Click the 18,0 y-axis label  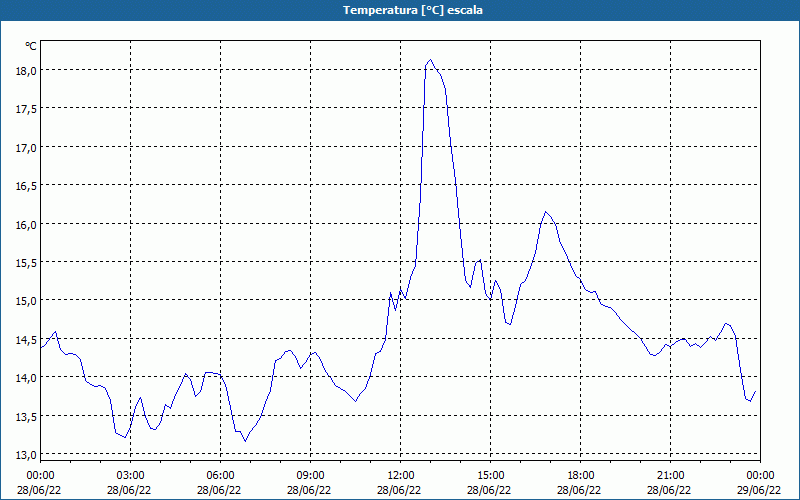pyautogui.click(x=27, y=71)
